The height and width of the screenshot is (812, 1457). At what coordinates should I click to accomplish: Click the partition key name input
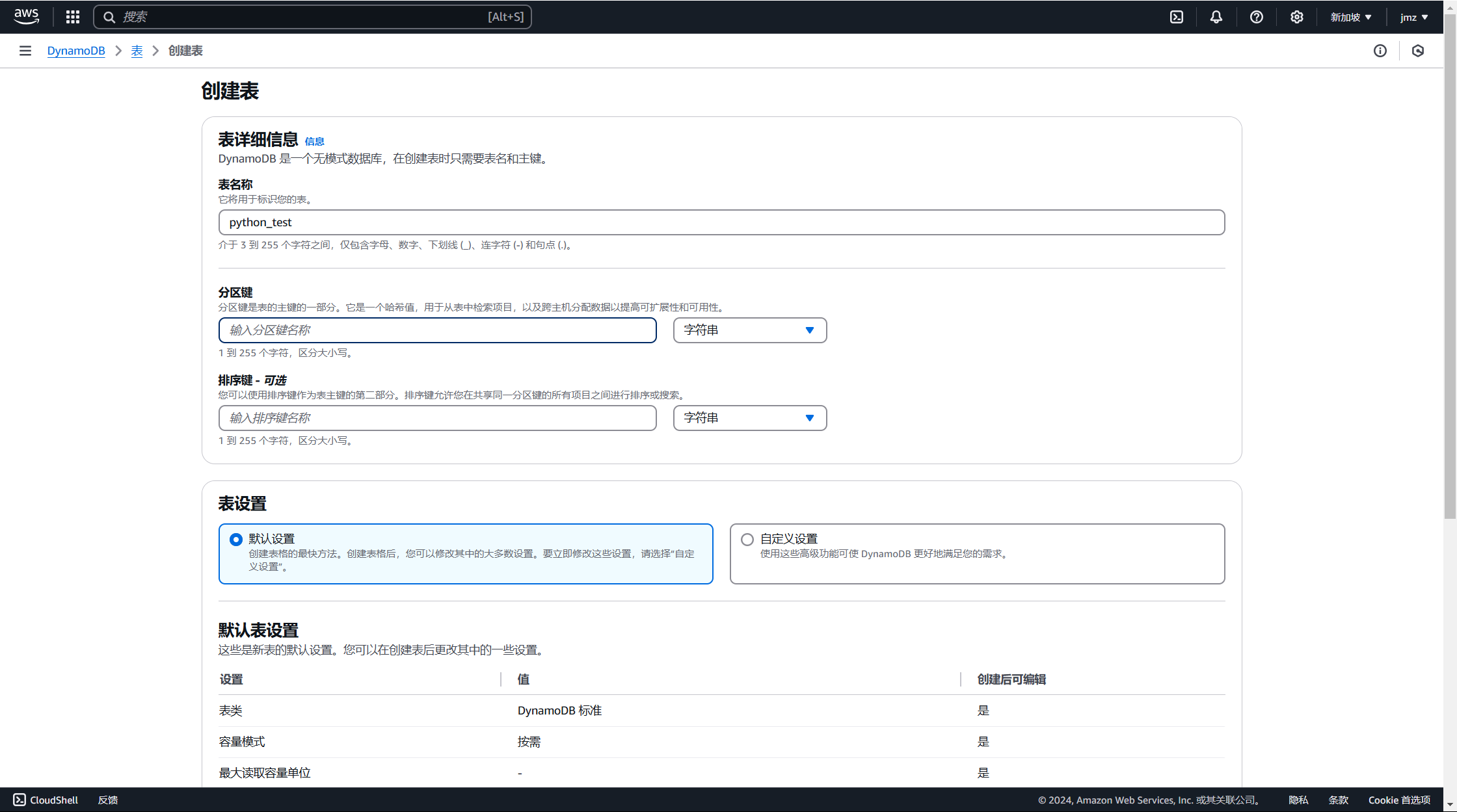438,330
